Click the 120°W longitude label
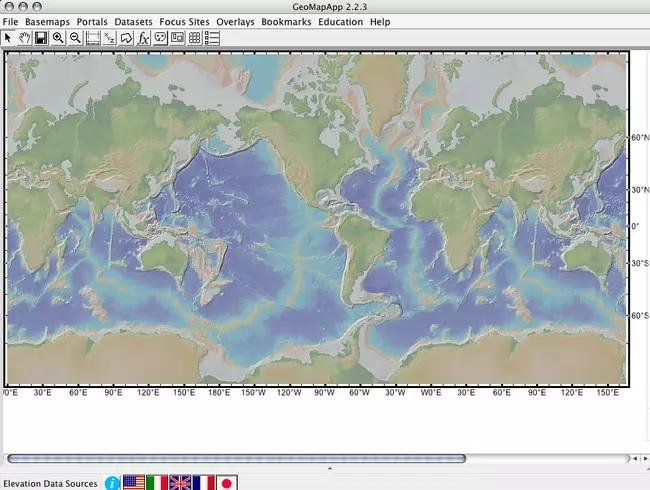This screenshot has height=490, width=650. [x=289, y=393]
